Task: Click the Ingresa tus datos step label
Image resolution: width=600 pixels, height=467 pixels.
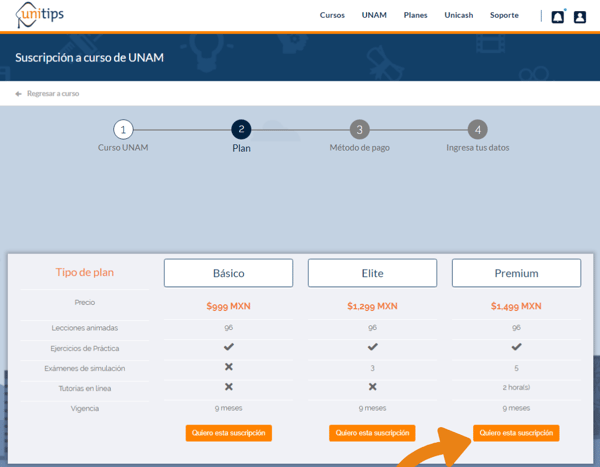Action: click(478, 148)
